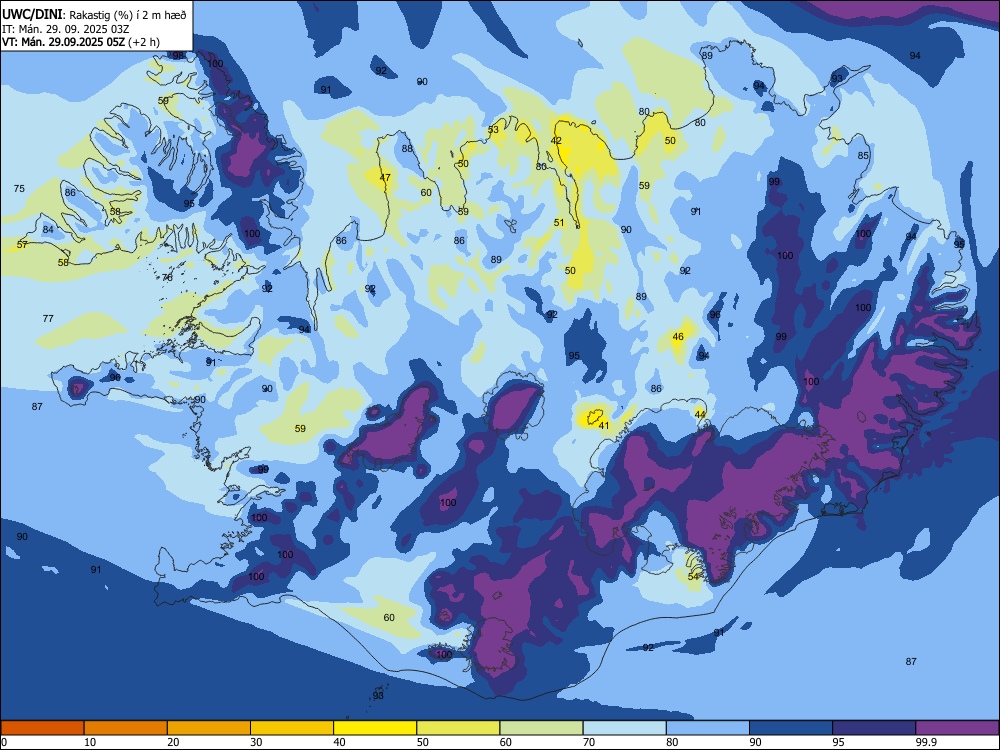
Task: Select the pale blue 70–80 legend band
Action: click(624, 728)
